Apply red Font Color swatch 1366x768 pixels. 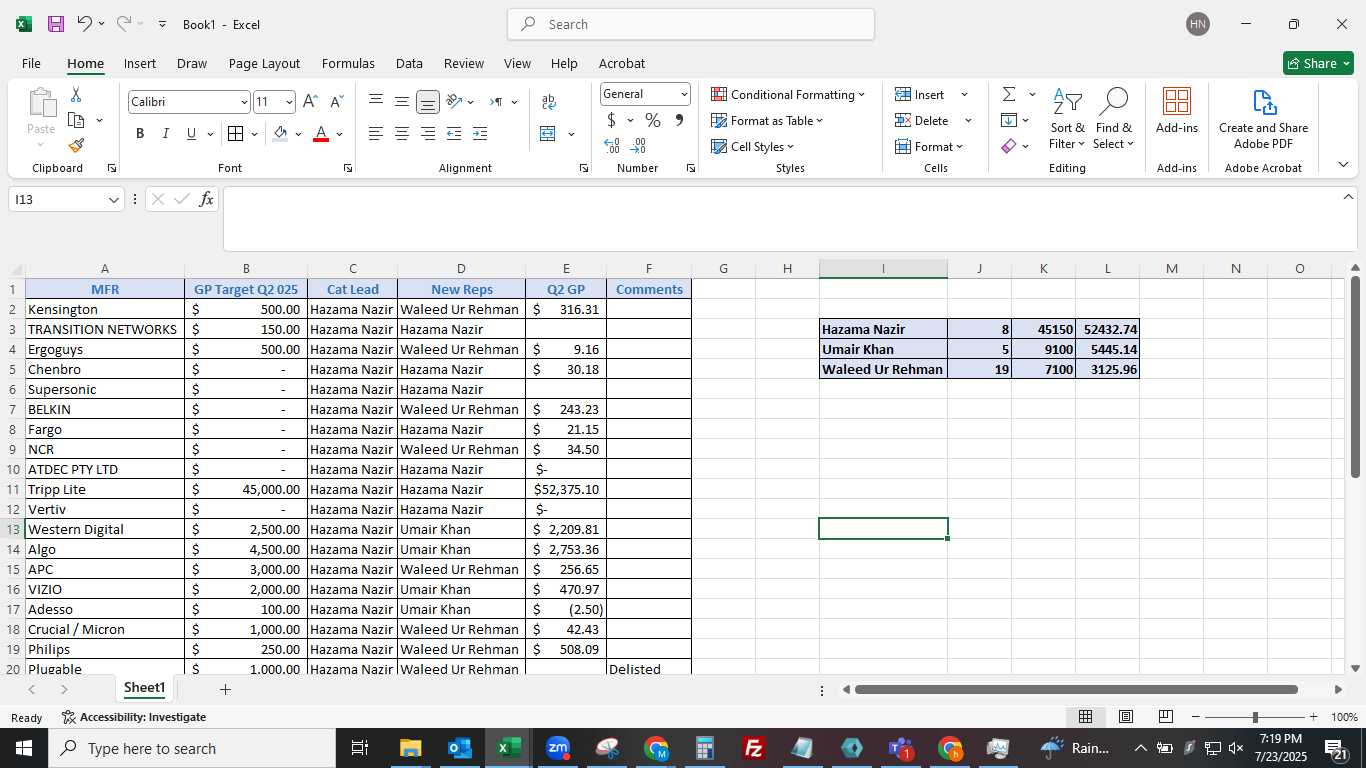click(x=321, y=133)
